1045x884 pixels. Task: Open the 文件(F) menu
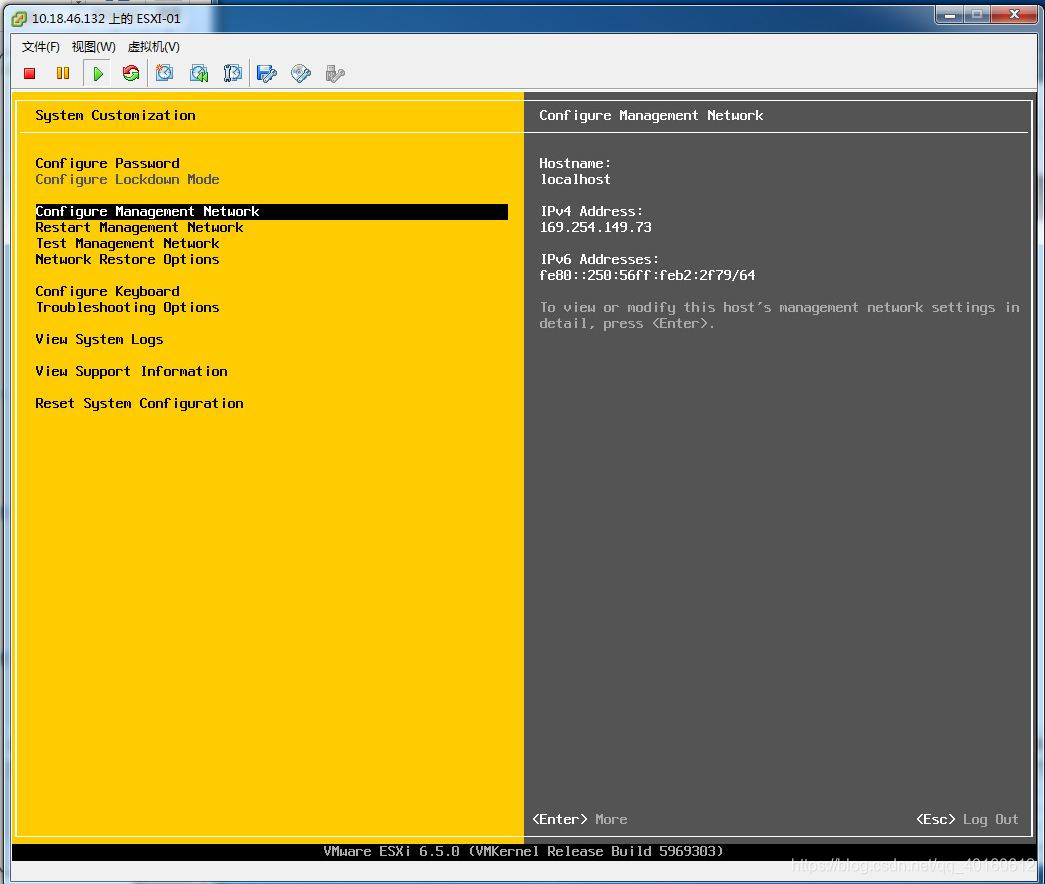click(41, 47)
